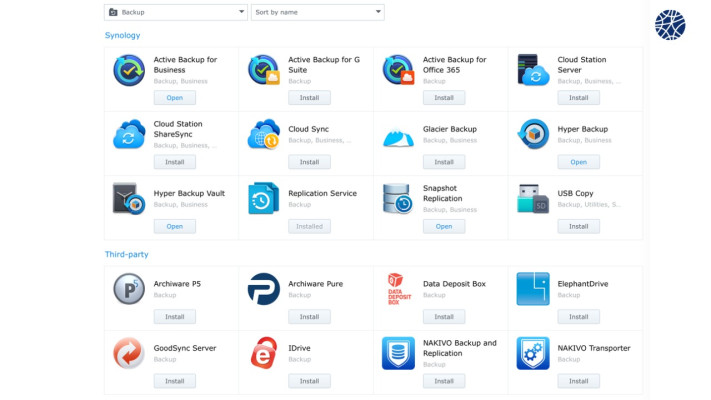The width and height of the screenshot is (711, 400).
Task: Open Hyper Backup Vault
Action: [x=175, y=227]
